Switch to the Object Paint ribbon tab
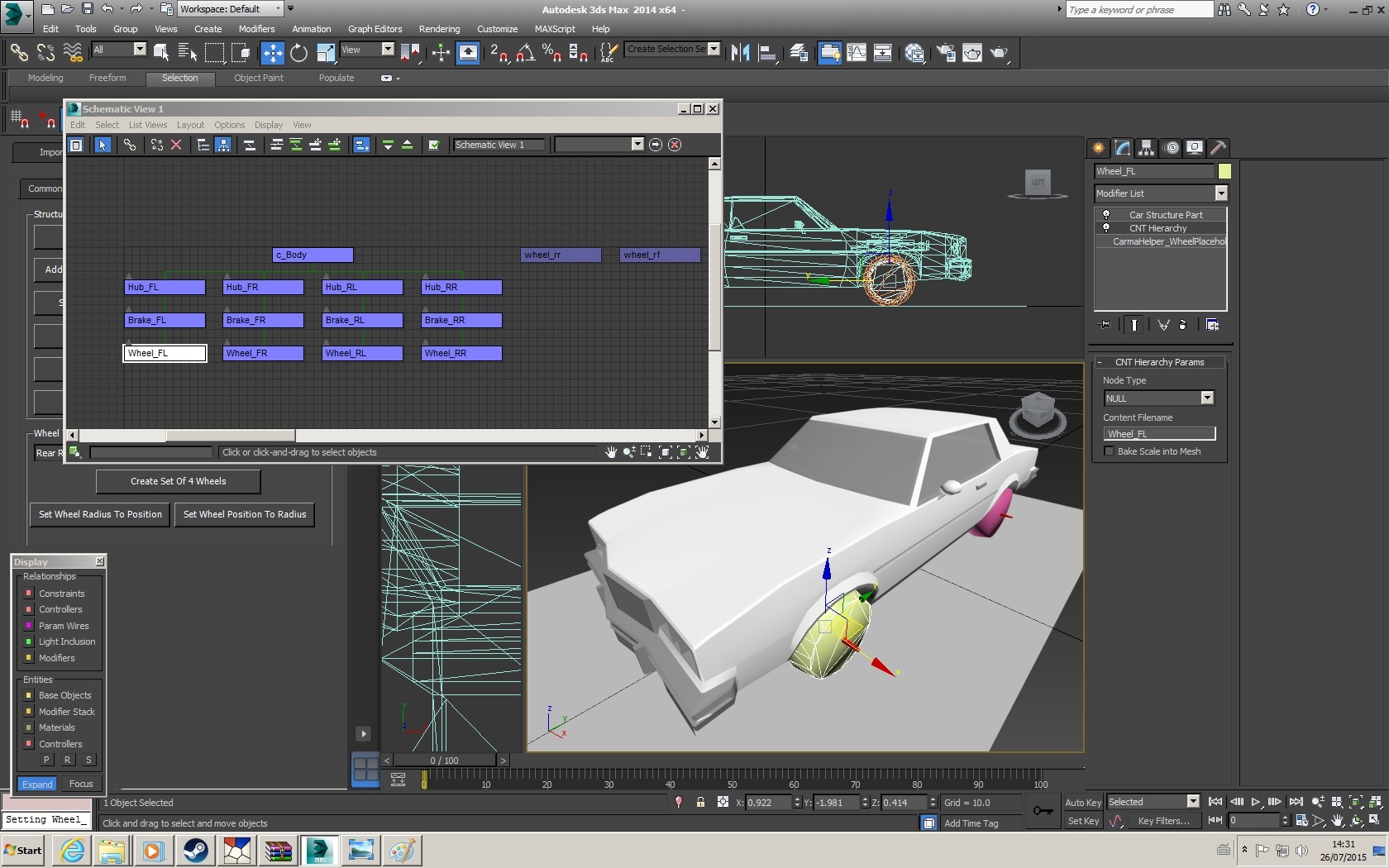The image size is (1389, 868). click(258, 78)
